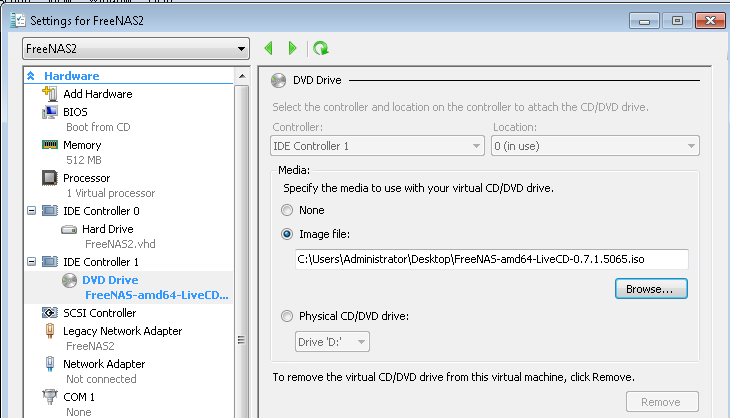Viewport: 730px width, 418px height.
Task: Click the Network Adapter icon
Action: click(x=50, y=364)
